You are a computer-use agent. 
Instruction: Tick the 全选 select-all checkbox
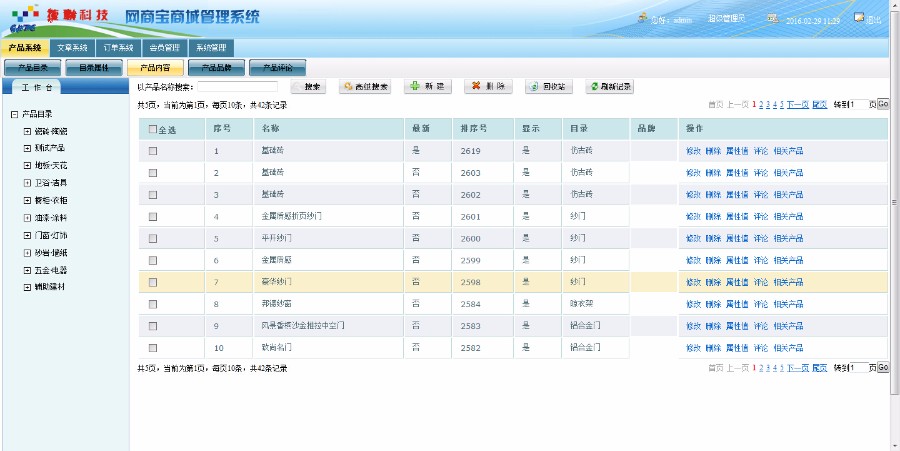click(x=153, y=130)
